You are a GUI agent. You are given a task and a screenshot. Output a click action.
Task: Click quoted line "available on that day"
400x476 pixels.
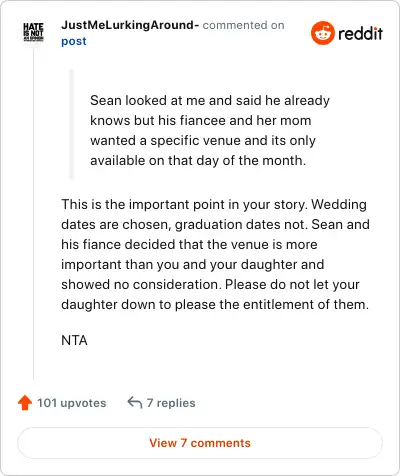click(x=198, y=160)
